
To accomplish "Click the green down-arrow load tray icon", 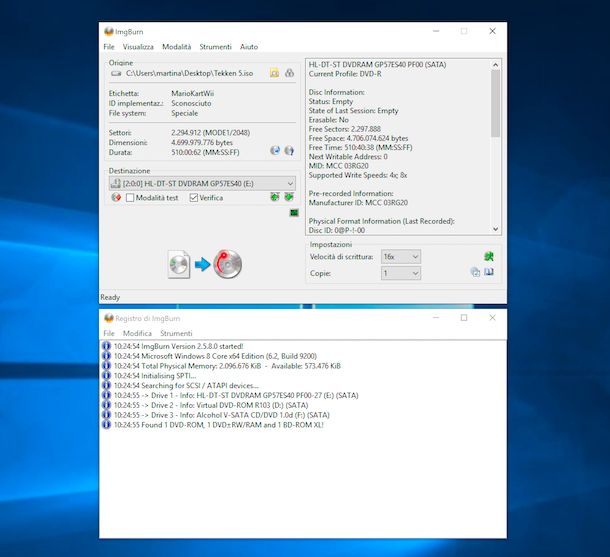I will click(289, 197).
